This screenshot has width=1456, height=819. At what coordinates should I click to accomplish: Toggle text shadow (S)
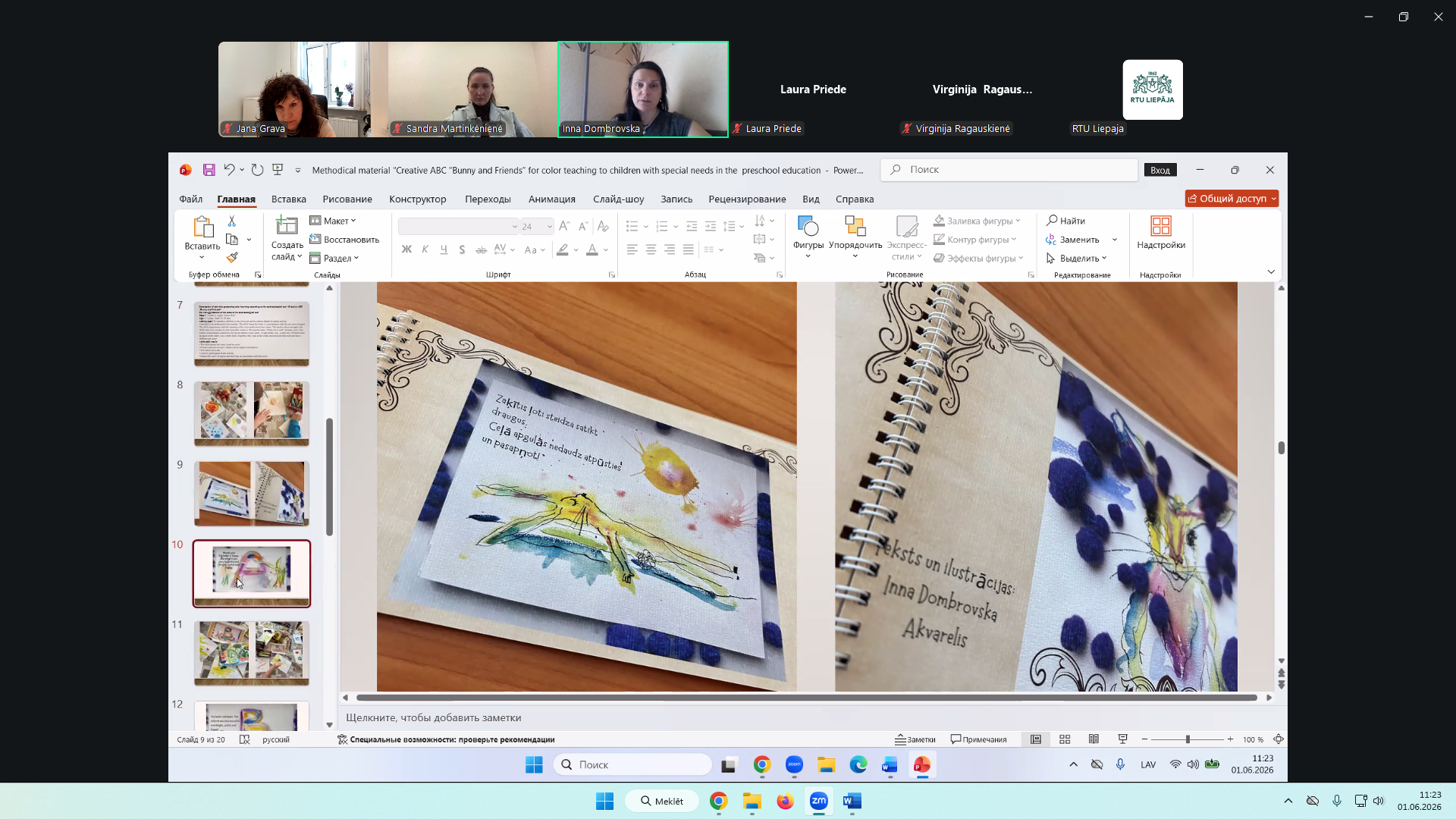[x=462, y=249]
